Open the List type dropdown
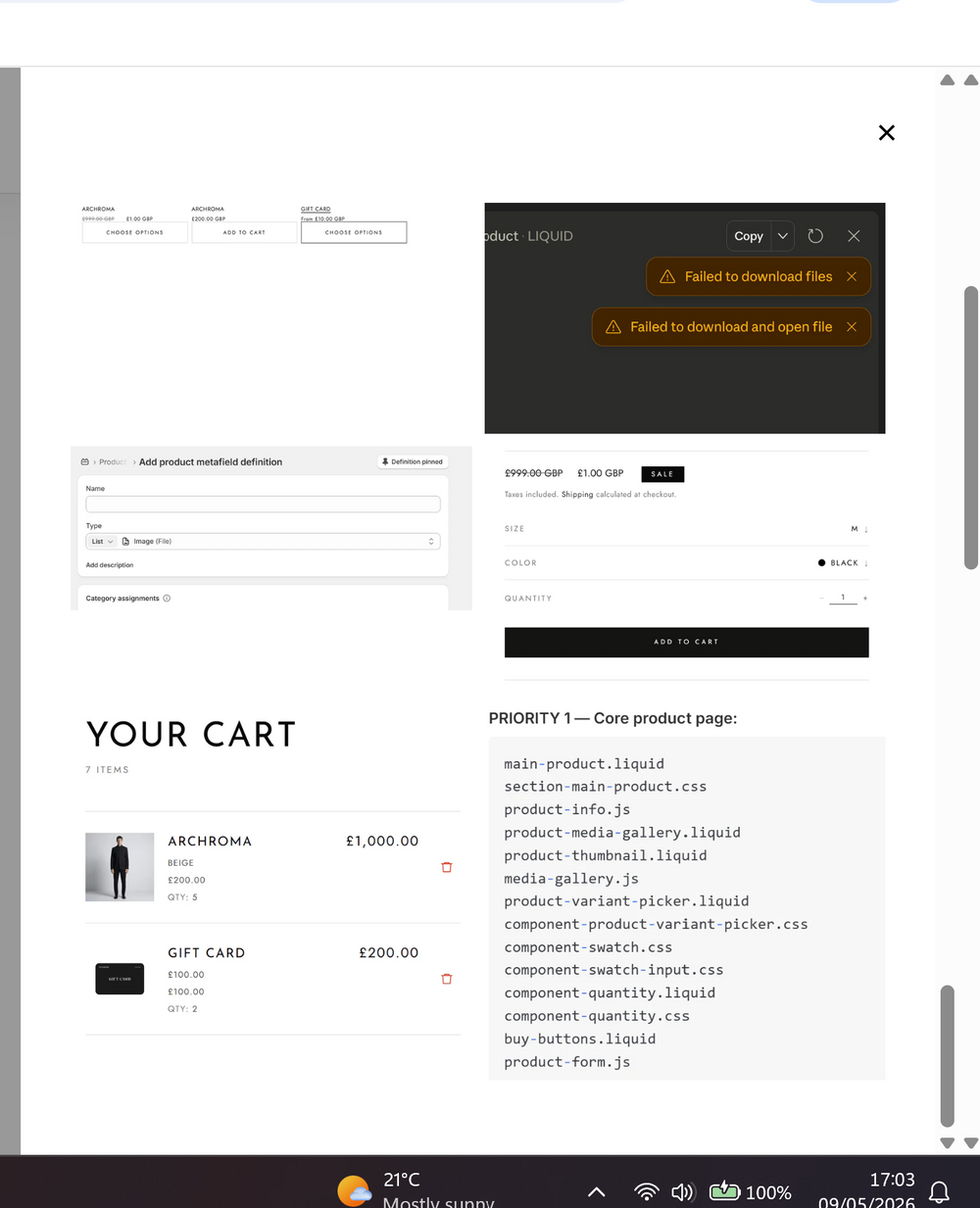The image size is (980, 1208). tap(102, 541)
